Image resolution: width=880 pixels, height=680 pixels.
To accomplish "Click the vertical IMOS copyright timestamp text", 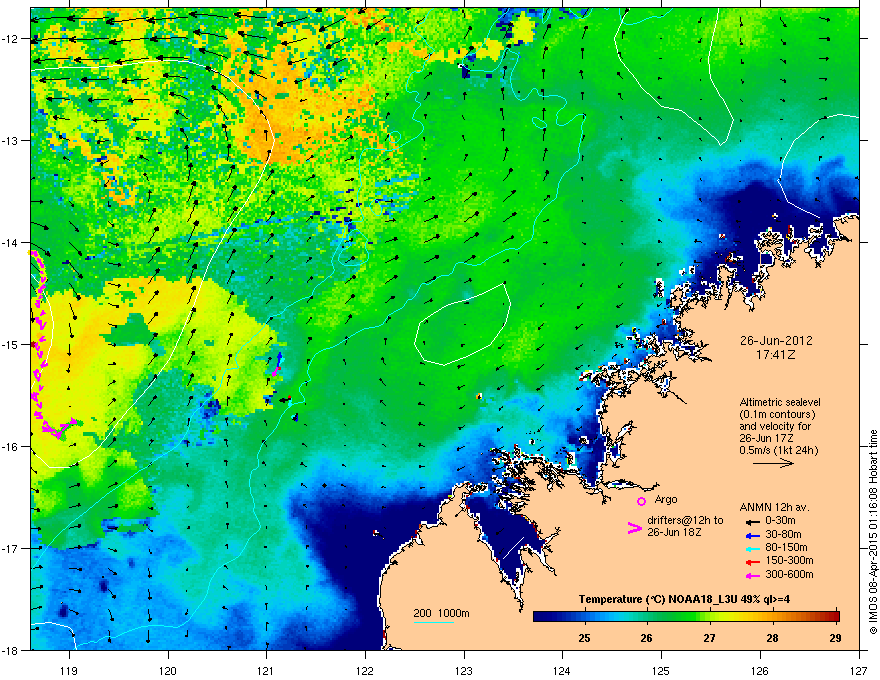I will tap(873, 532).
